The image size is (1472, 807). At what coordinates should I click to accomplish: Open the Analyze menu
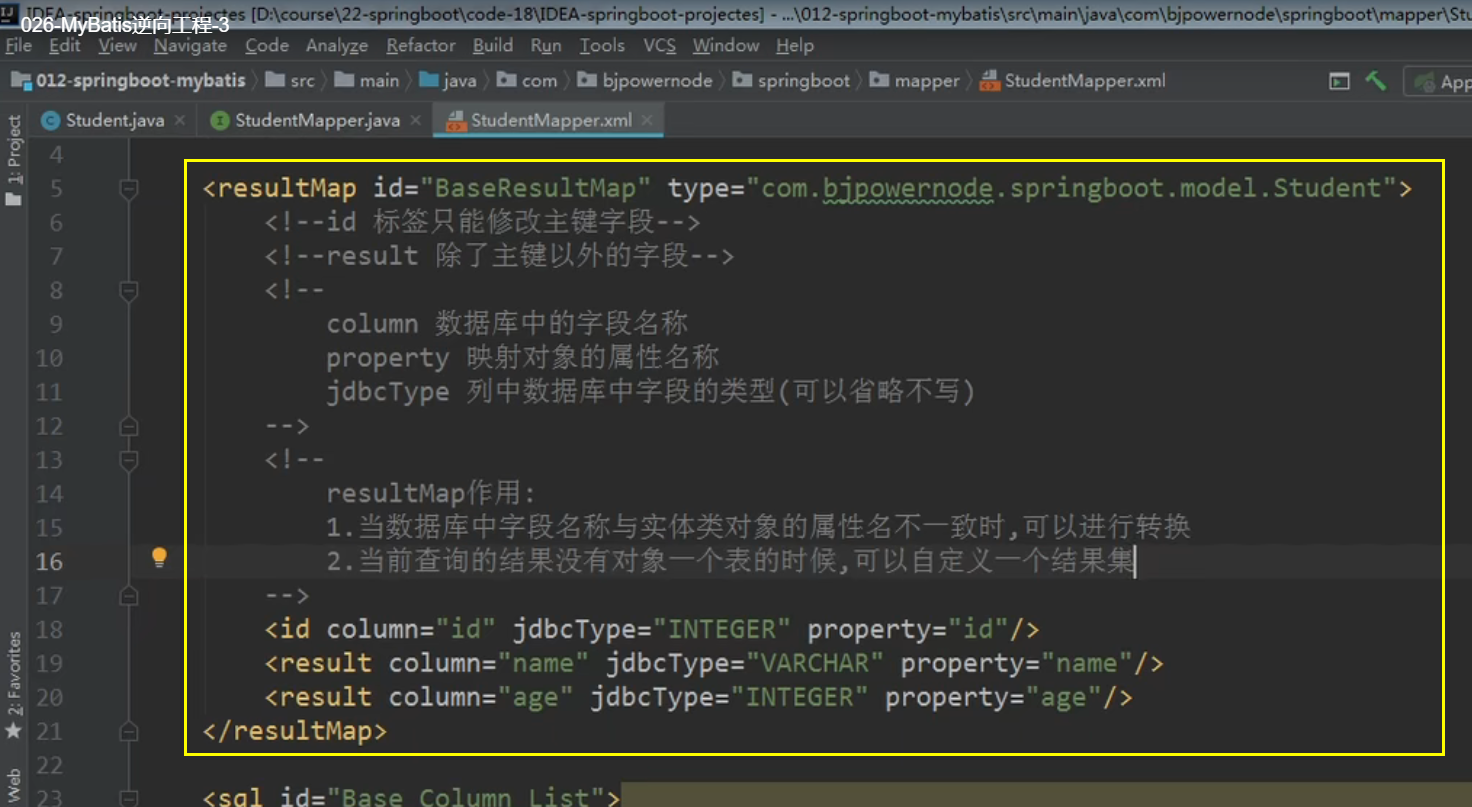337,46
